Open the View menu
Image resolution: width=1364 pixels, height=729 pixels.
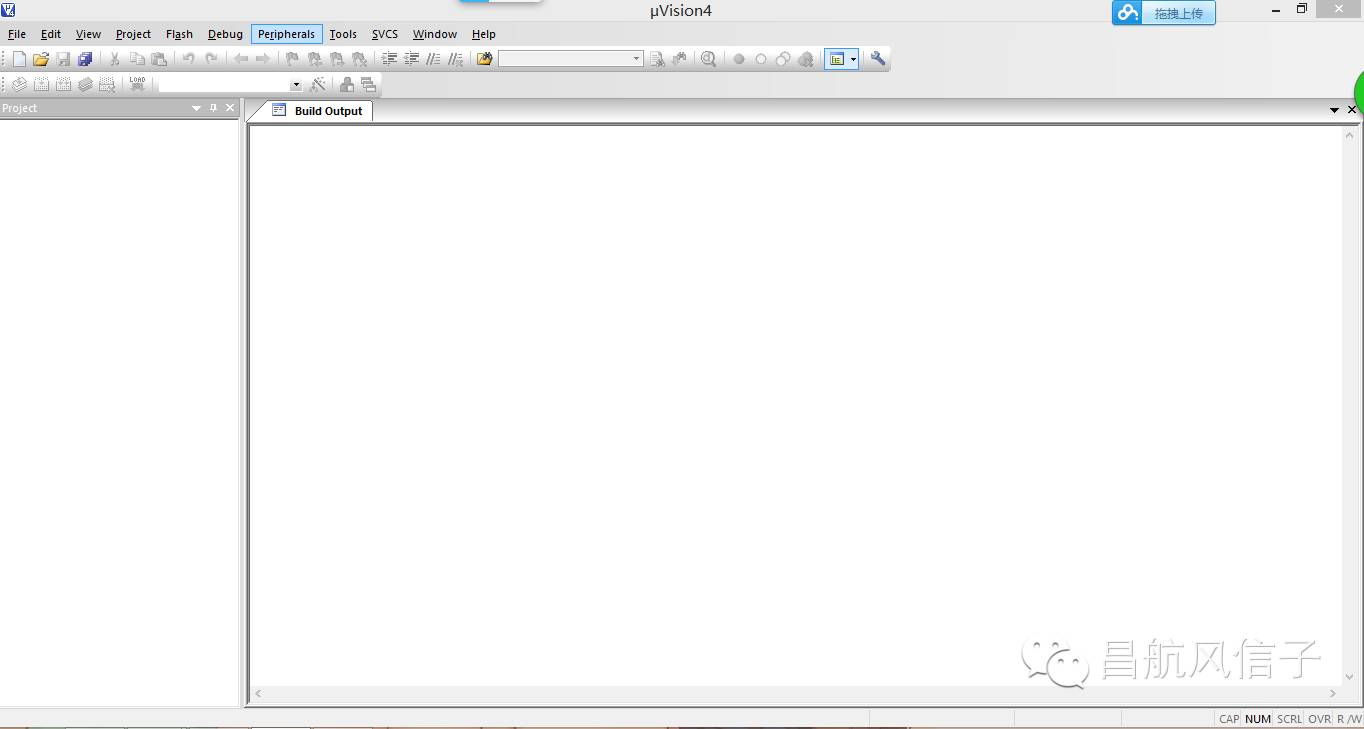(x=88, y=34)
